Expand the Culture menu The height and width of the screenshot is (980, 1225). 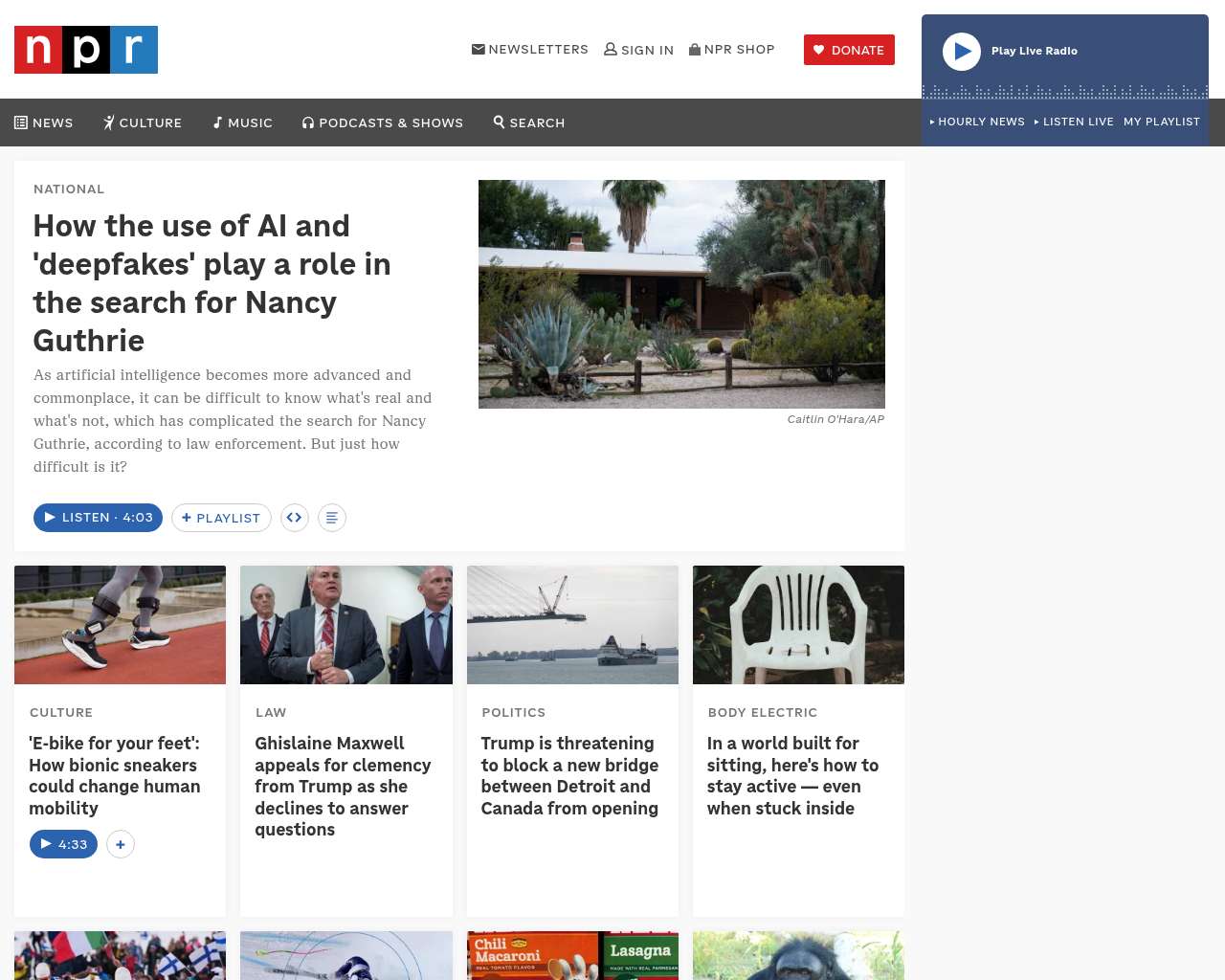[x=143, y=122]
